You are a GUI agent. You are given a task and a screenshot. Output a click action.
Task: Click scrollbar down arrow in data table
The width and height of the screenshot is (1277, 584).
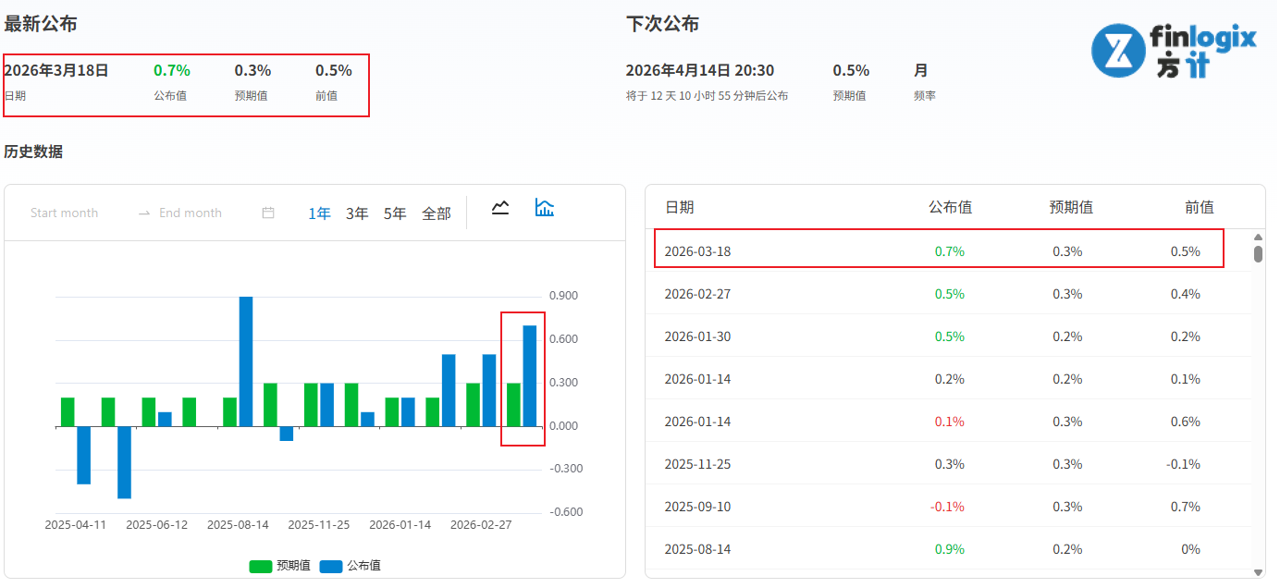click(x=1258, y=571)
